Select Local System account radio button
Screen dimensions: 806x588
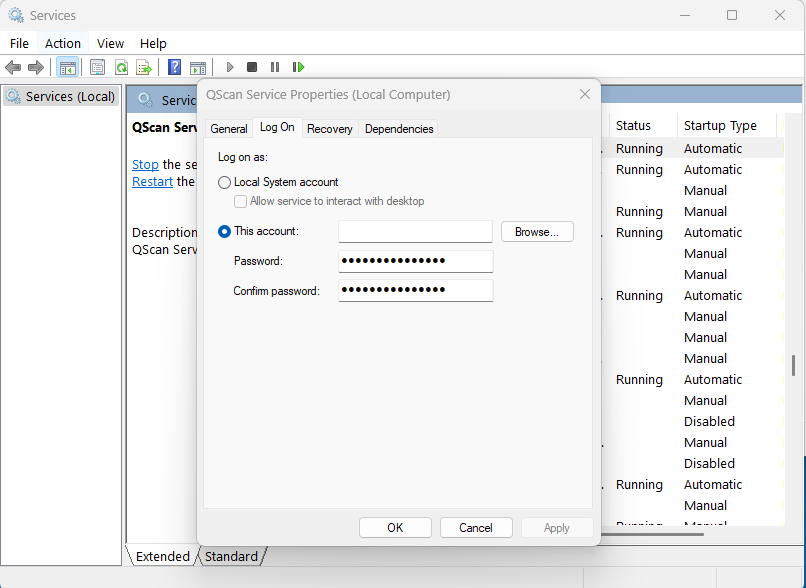[x=224, y=182]
